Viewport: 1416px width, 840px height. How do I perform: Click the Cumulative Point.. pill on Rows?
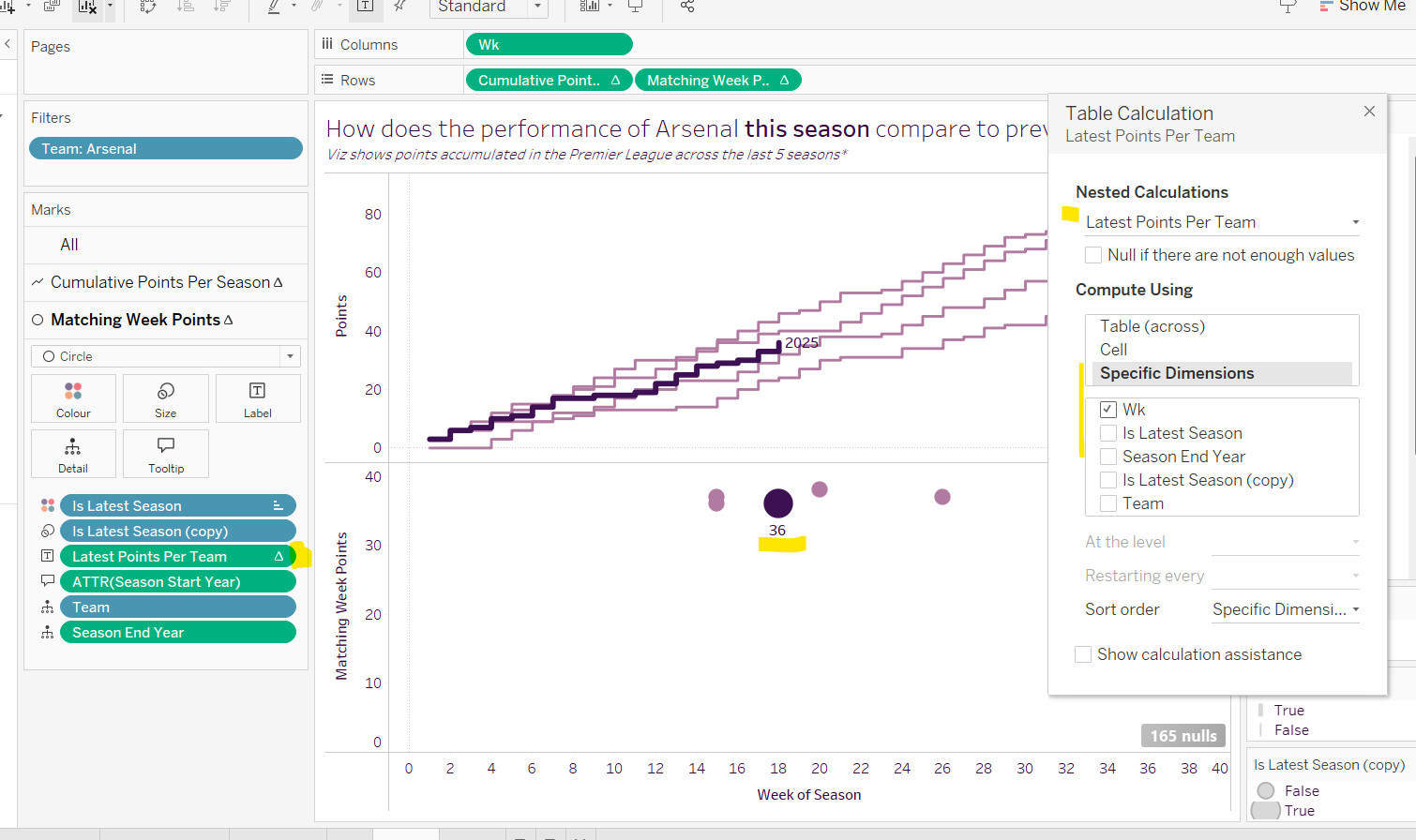tap(549, 80)
